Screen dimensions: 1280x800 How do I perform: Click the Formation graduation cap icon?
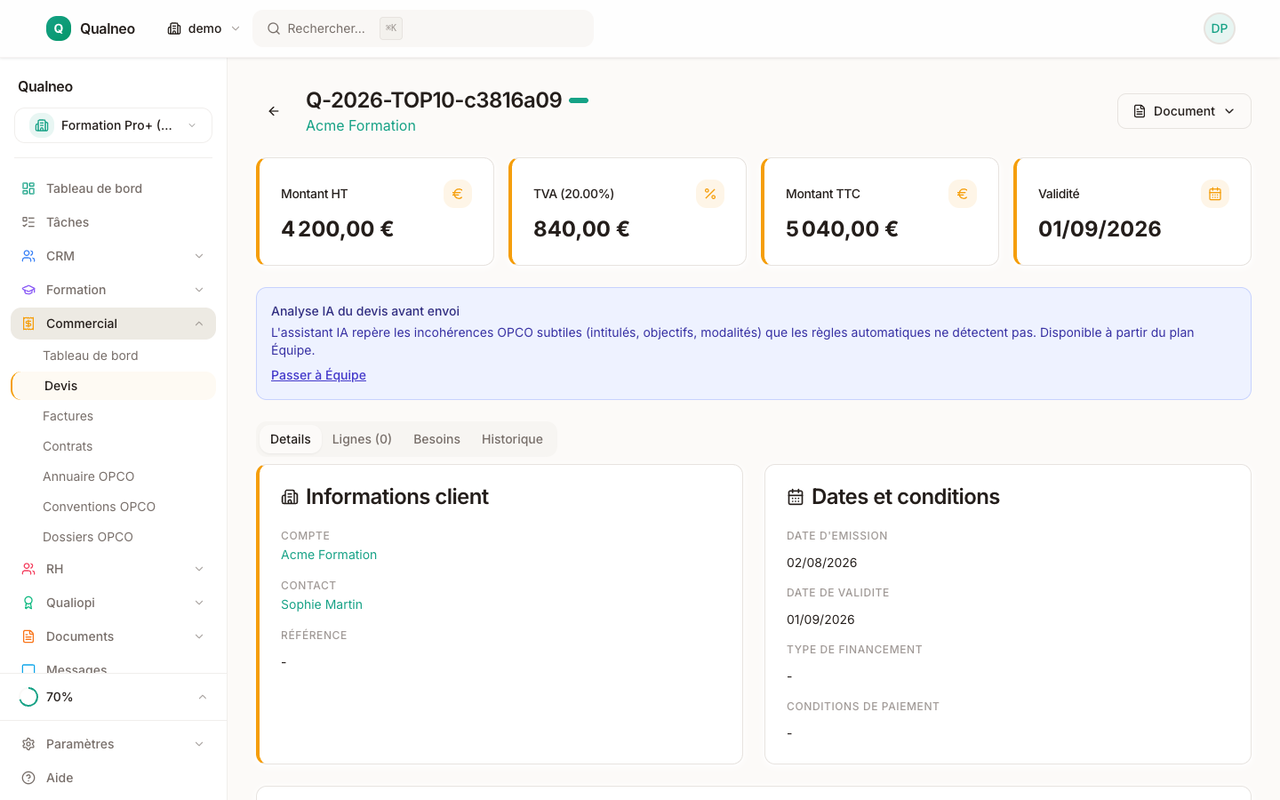pos(28,290)
